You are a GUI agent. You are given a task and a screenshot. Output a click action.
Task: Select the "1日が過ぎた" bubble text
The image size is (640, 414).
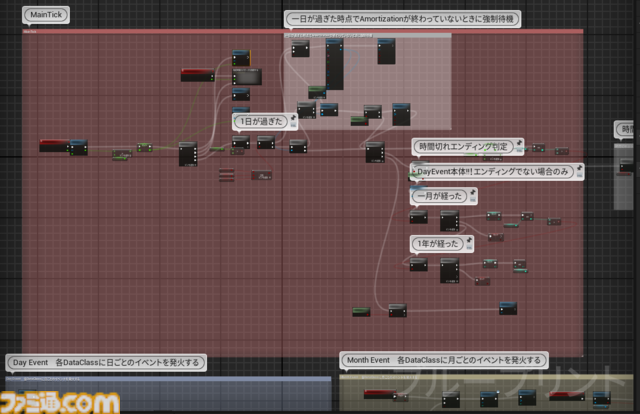click(x=262, y=122)
